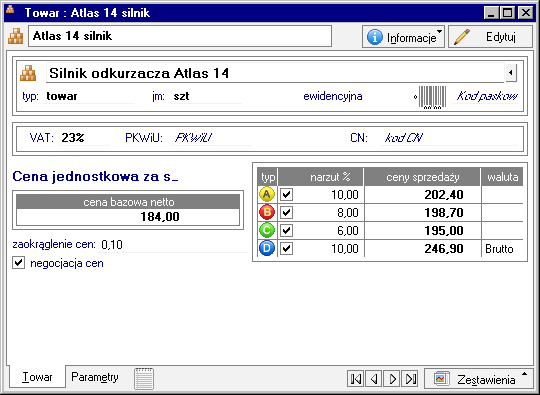Click the ewidencyjna label

click(x=333, y=96)
